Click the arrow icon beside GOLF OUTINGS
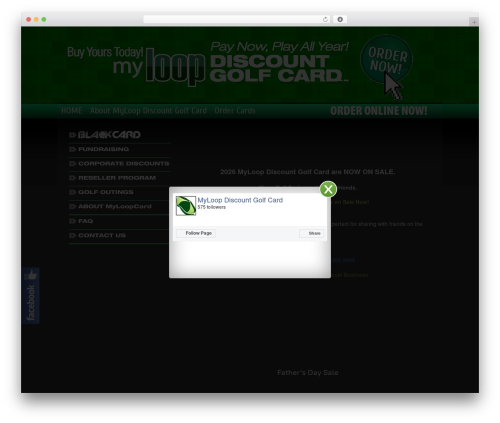 pyautogui.click(x=73, y=192)
